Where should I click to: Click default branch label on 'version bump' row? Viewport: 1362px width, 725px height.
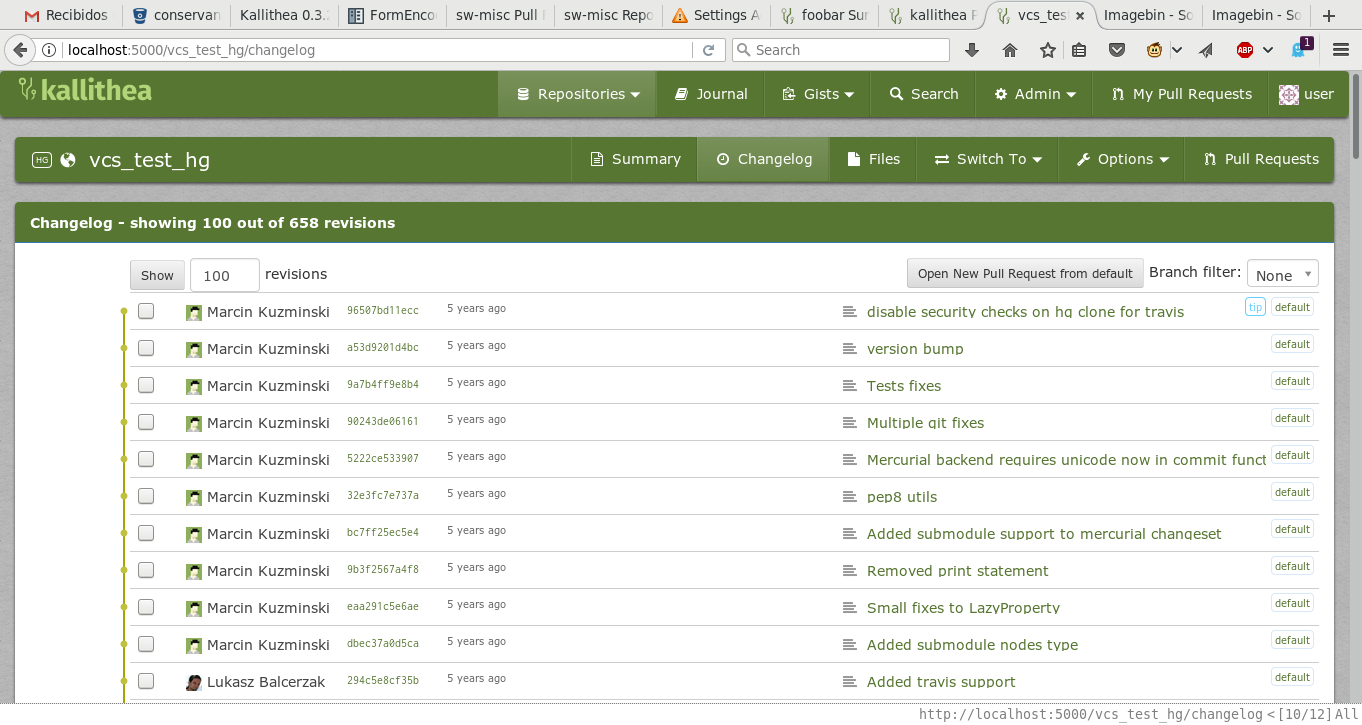tap(1292, 344)
